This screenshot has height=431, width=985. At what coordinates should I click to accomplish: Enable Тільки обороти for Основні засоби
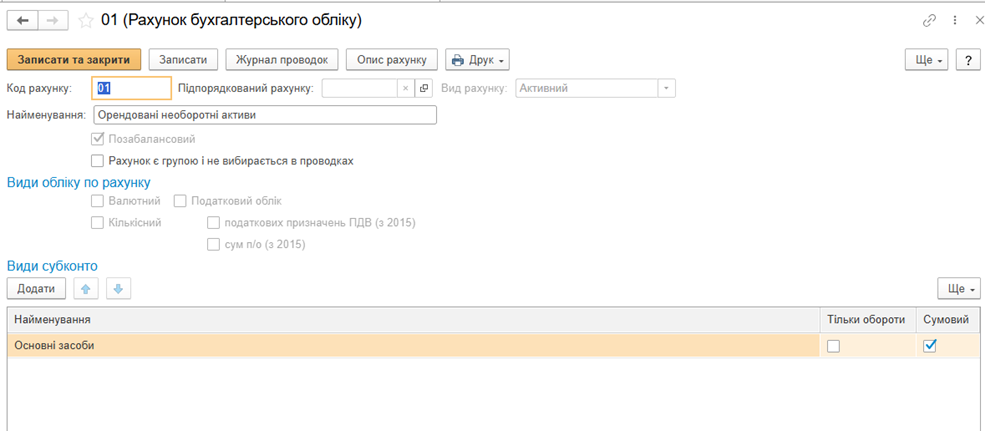tap(833, 346)
